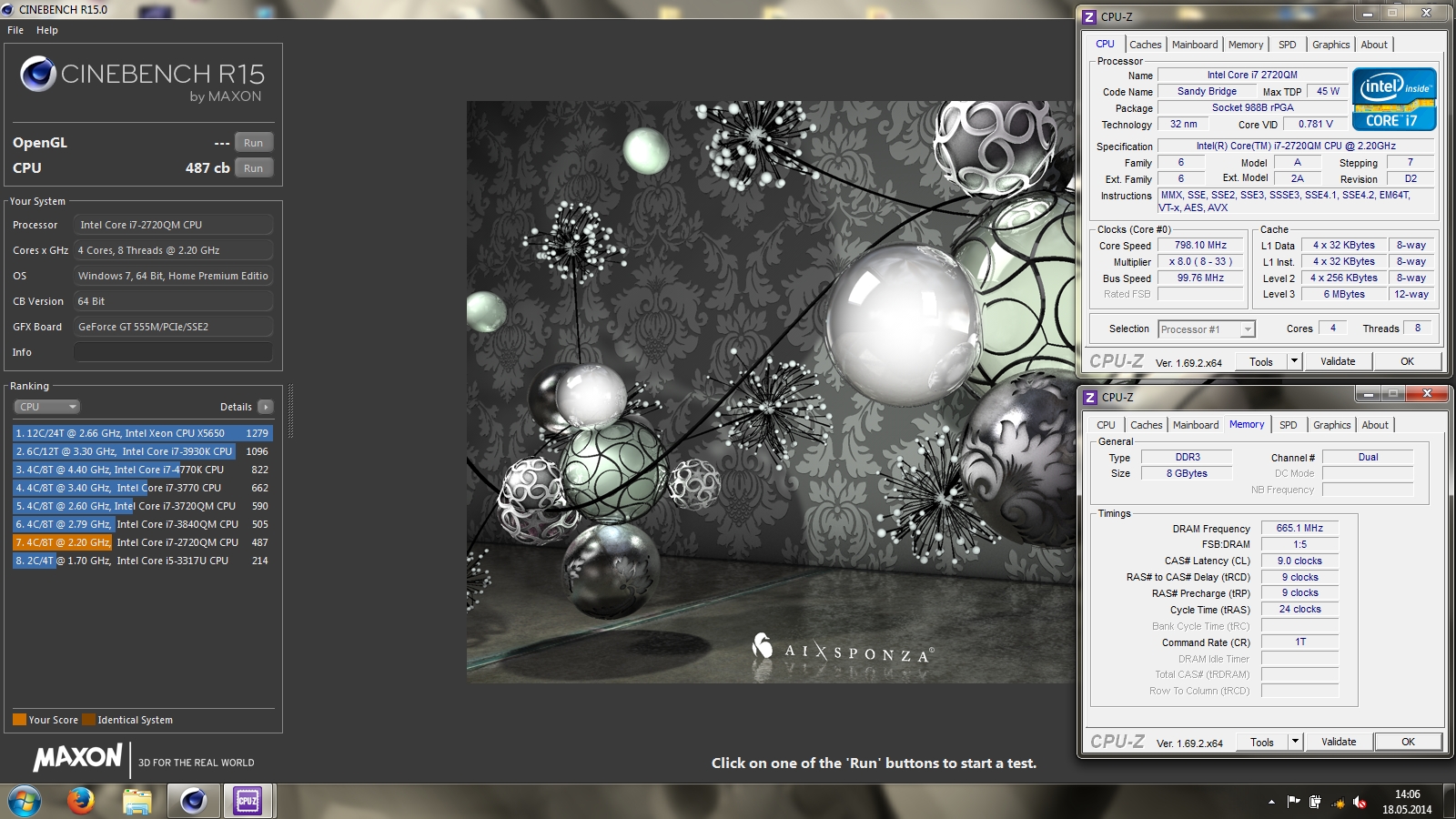Click the battery power plug tray icon
Viewport: 1456px width, 819px height.
(1315, 802)
